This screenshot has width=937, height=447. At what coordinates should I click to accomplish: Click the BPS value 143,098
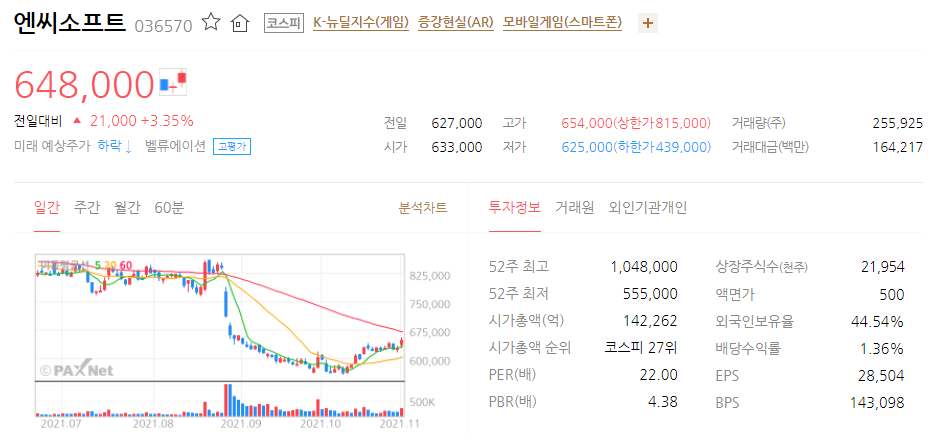[x=877, y=402]
